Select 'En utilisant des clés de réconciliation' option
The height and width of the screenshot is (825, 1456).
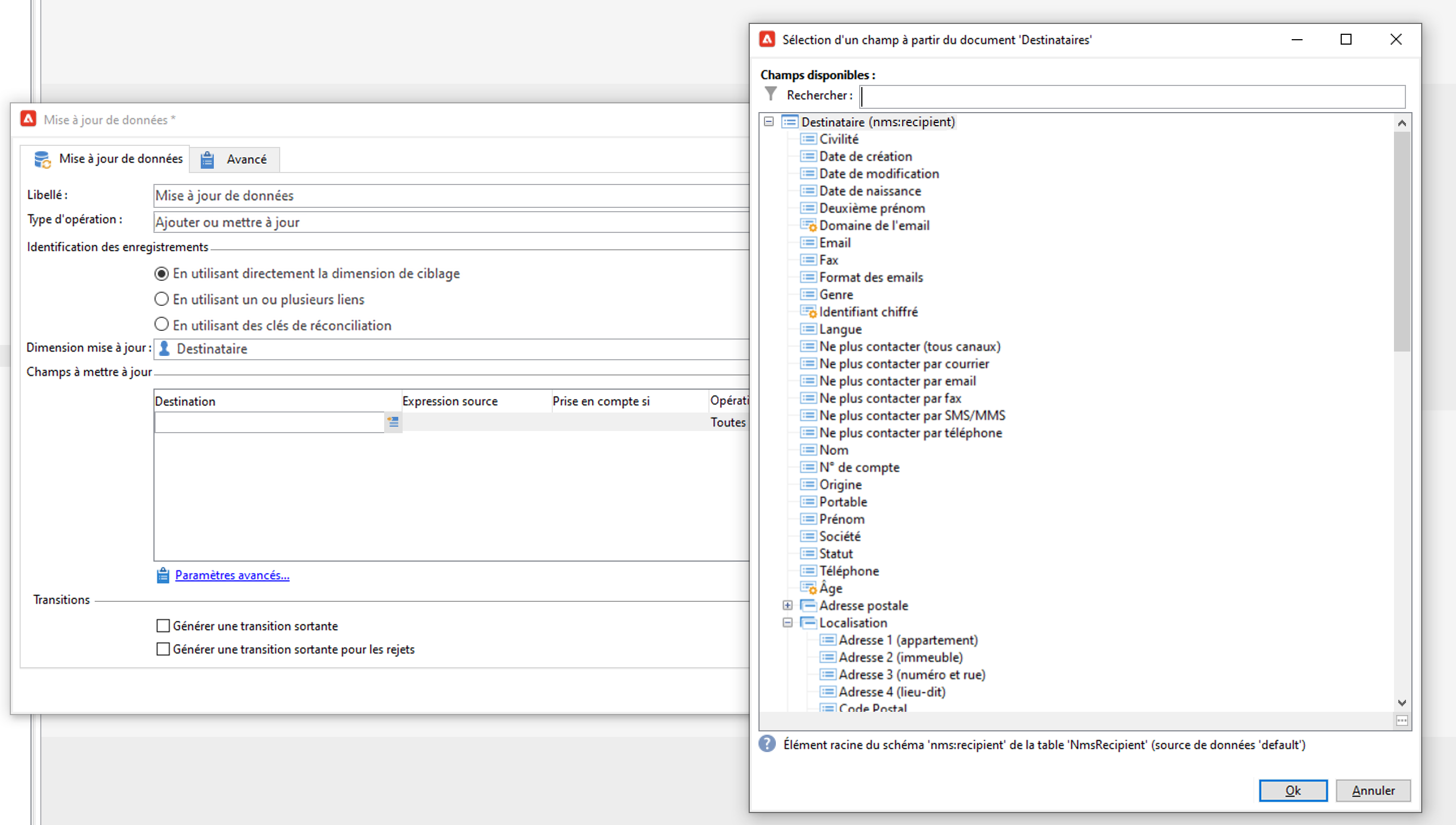click(x=162, y=325)
